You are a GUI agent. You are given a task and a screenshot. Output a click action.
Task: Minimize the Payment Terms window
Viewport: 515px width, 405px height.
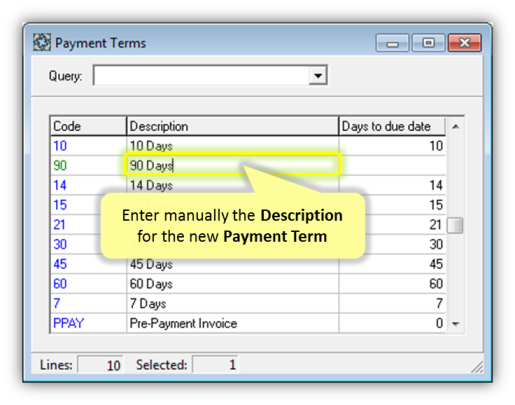pos(392,43)
